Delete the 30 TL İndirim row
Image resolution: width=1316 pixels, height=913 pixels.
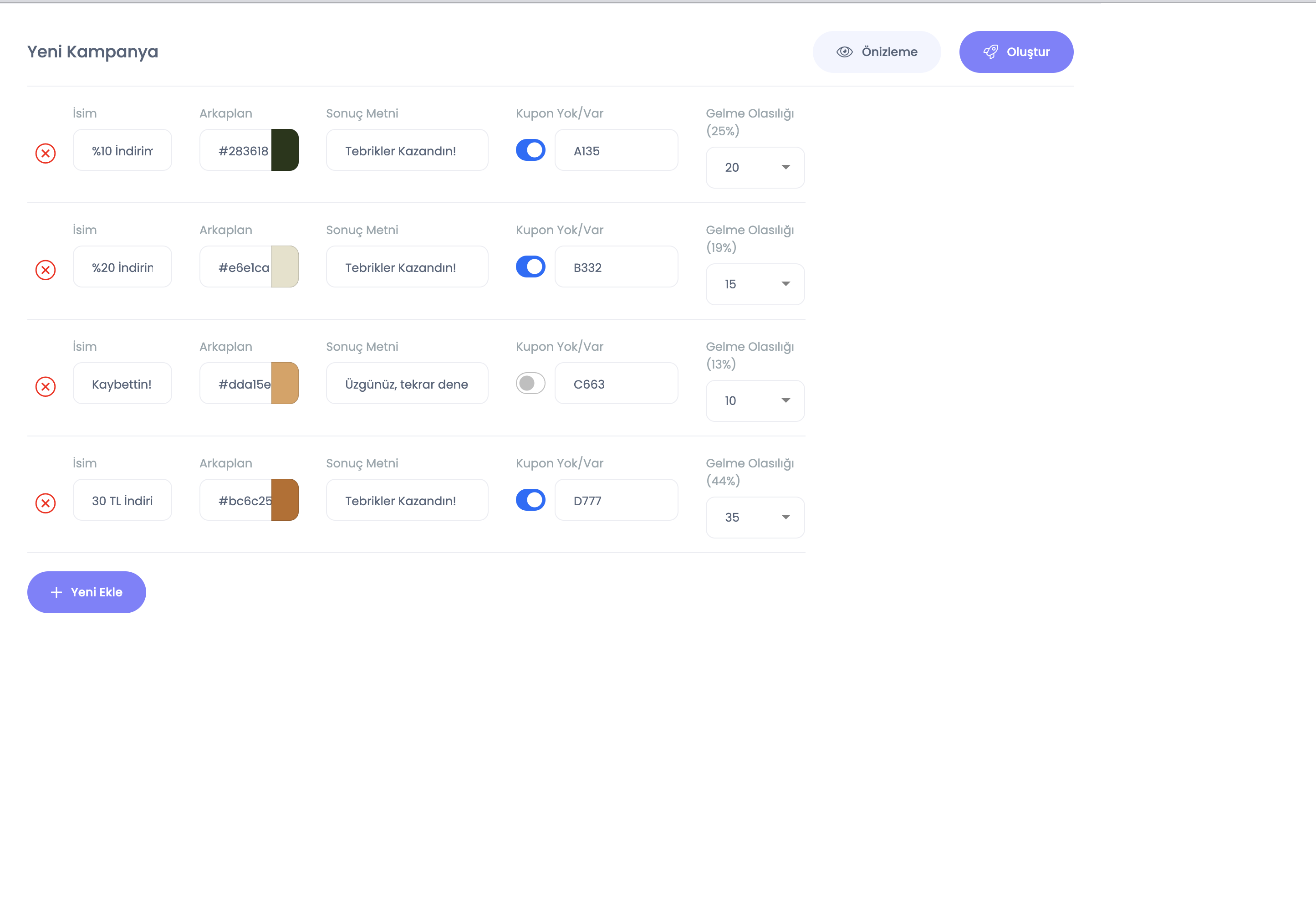tap(46, 503)
